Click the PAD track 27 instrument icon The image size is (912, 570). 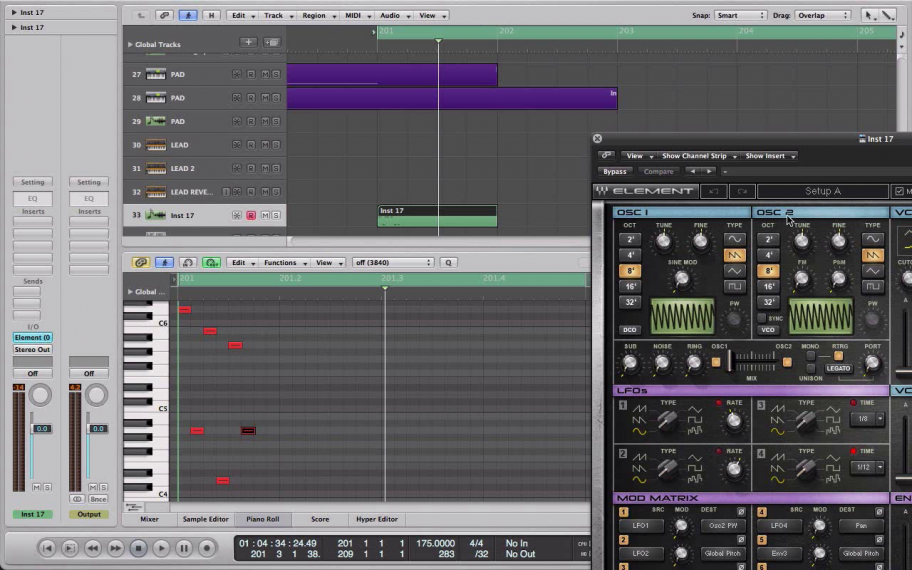[x=155, y=74]
